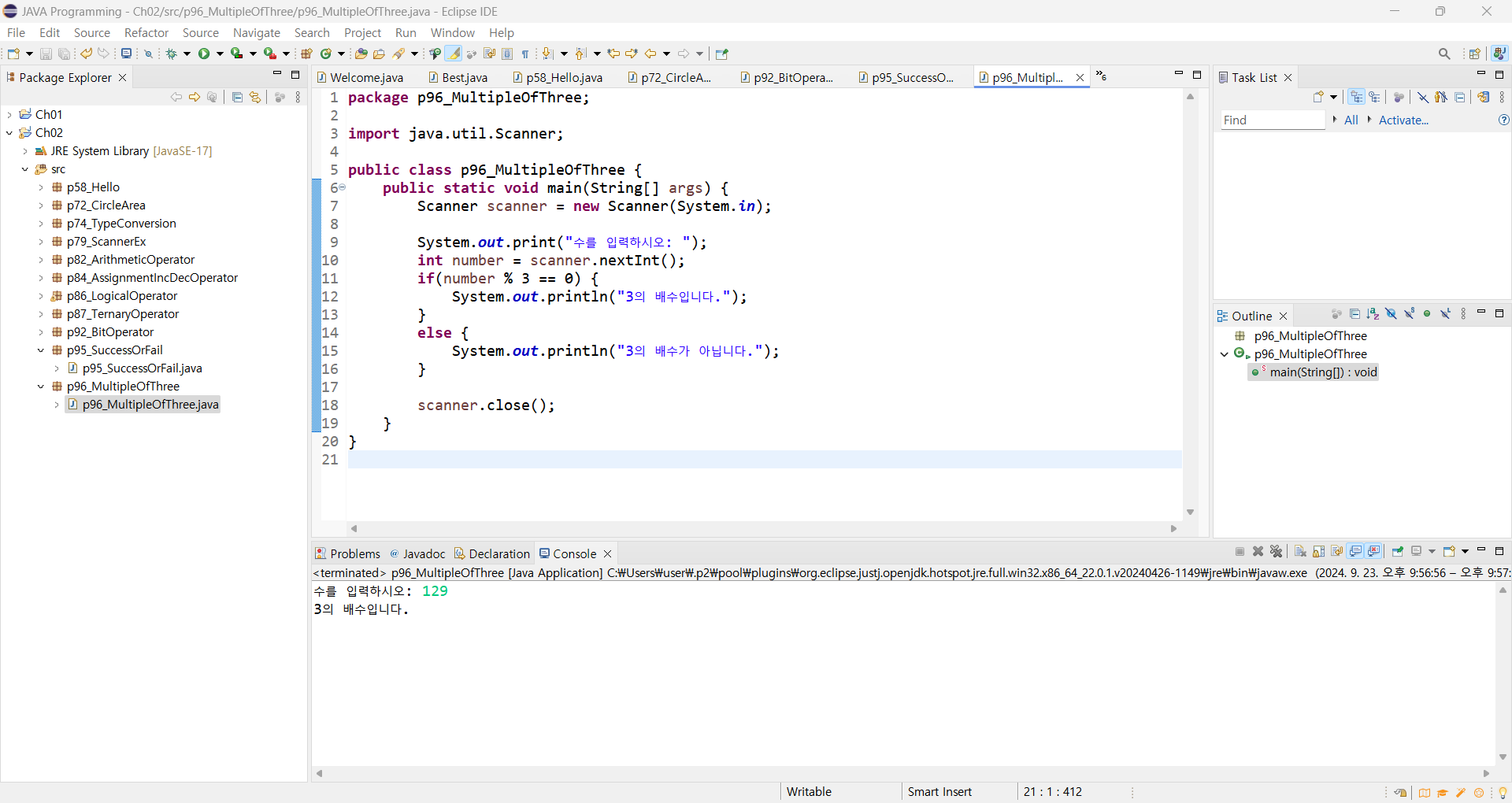Toggle Hide Static Members in Outline

point(1409,314)
